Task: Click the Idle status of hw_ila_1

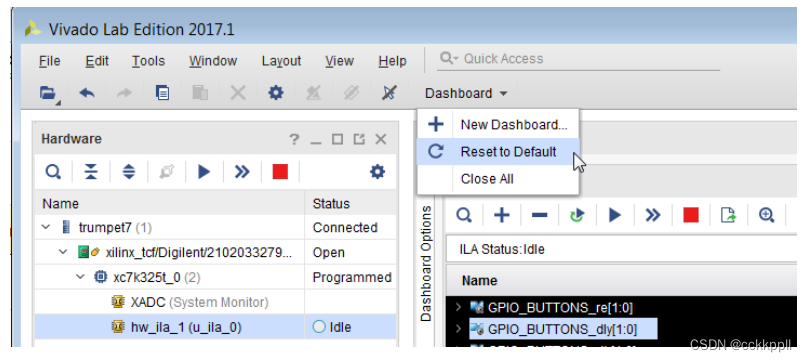Action: pyautogui.click(x=332, y=327)
